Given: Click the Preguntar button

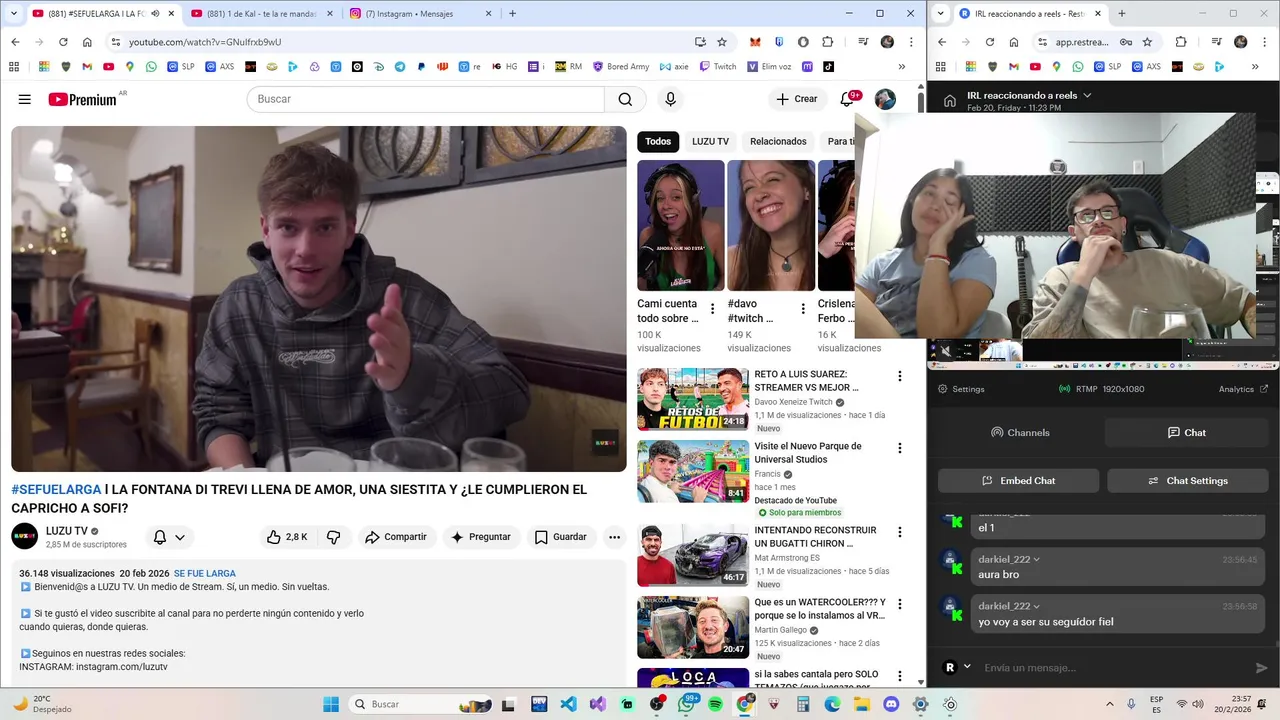Looking at the screenshot, I should coord(481,537).
